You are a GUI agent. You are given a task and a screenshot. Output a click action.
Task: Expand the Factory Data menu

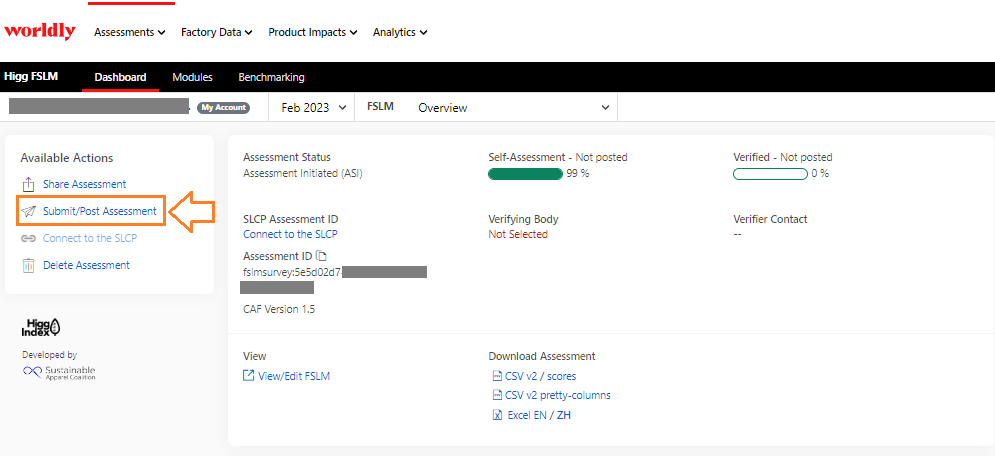[217, 32]
